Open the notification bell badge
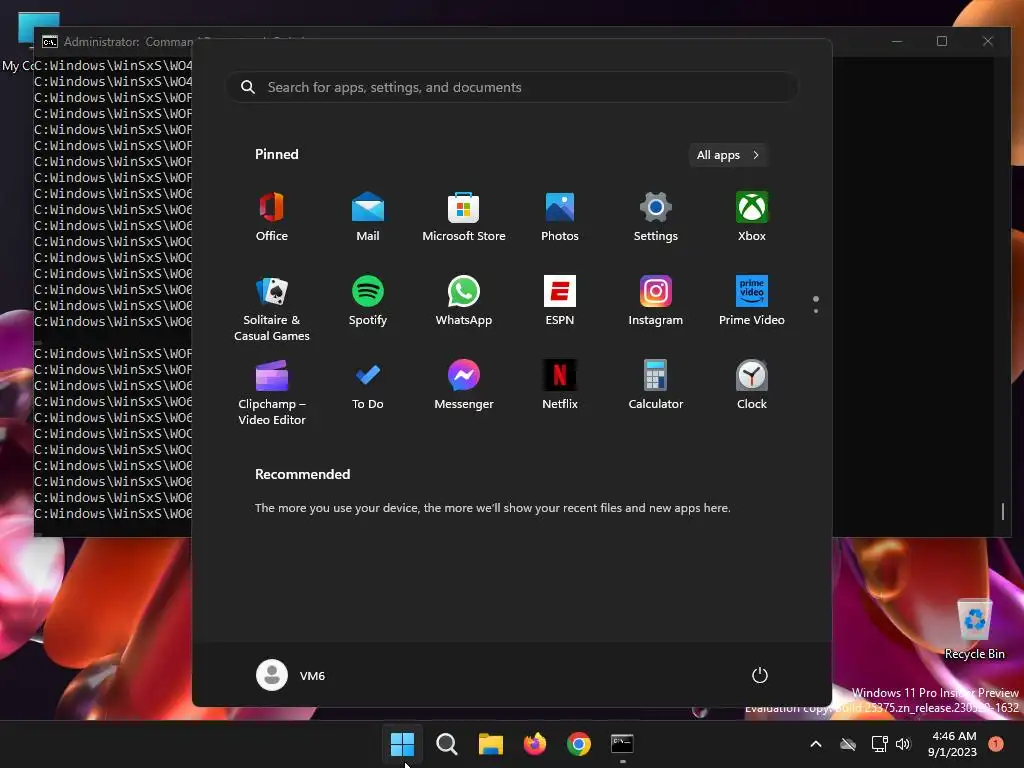This screenshot has width=1024, height=768. (x=996, y=744)
